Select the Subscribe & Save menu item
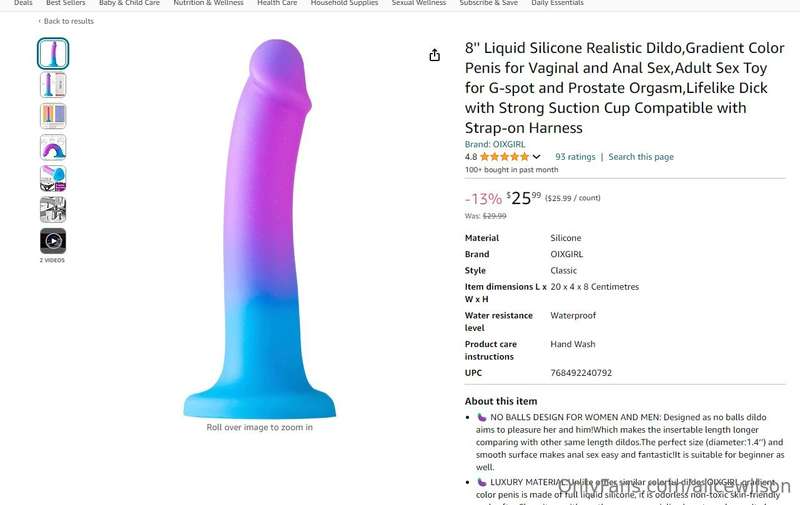The image size is (800, 505). (488, 3)
